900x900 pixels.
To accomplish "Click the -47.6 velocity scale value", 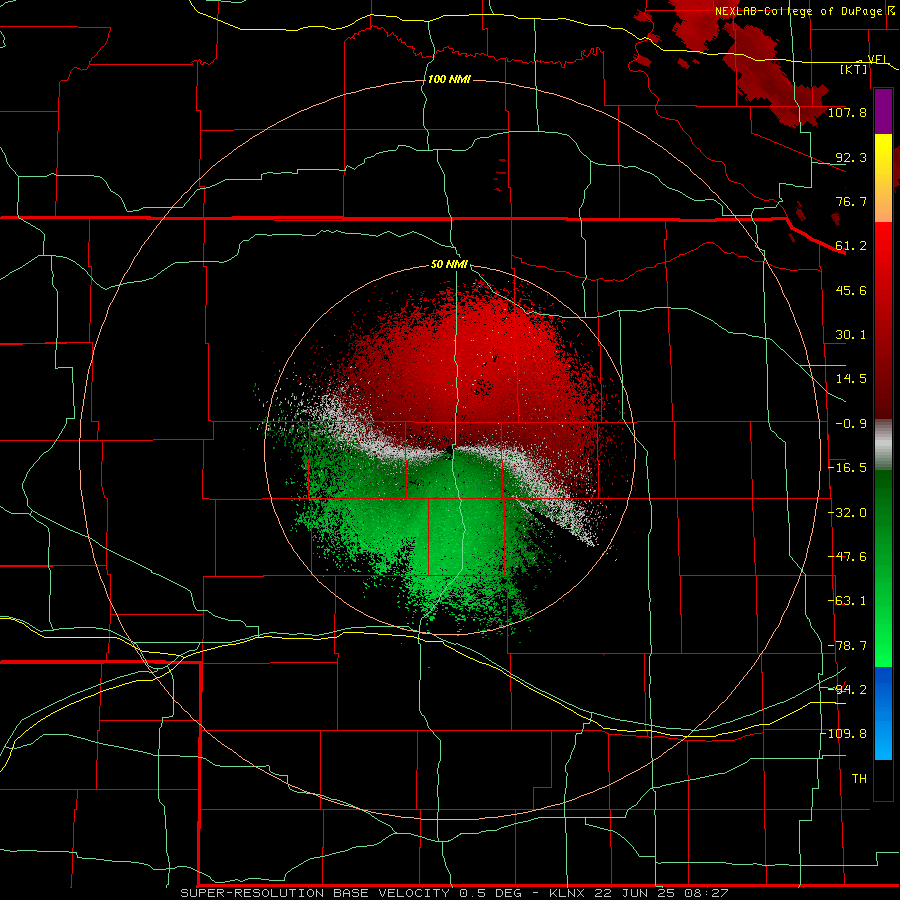I will (847, 557).
